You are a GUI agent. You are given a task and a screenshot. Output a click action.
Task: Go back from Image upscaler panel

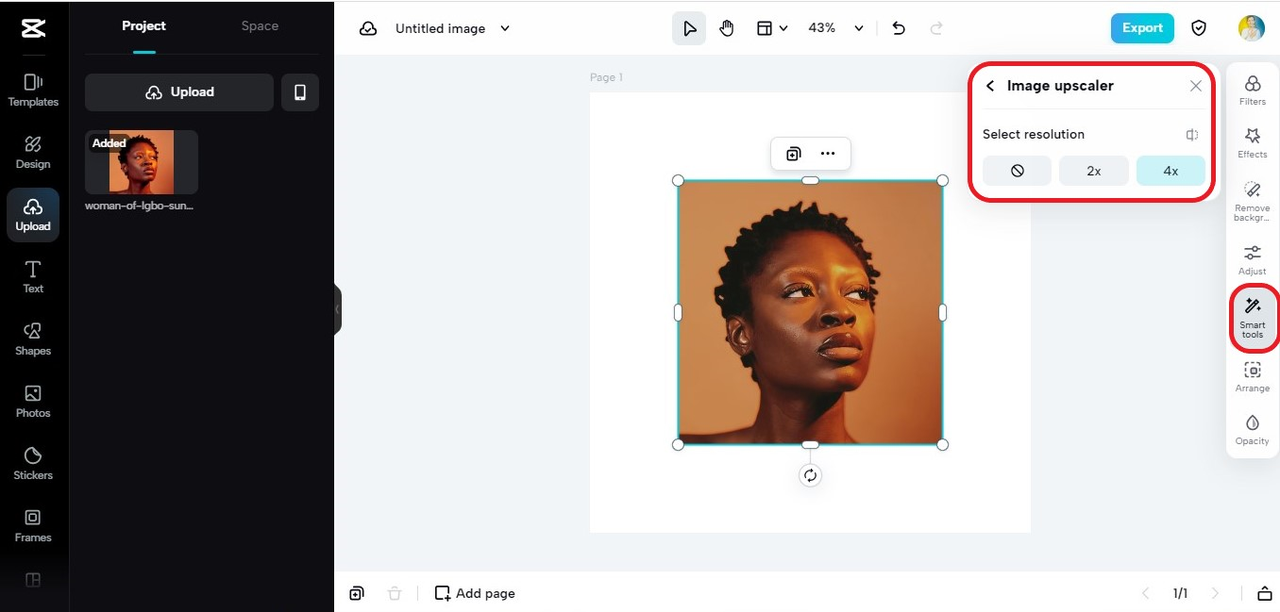[990, 86]
